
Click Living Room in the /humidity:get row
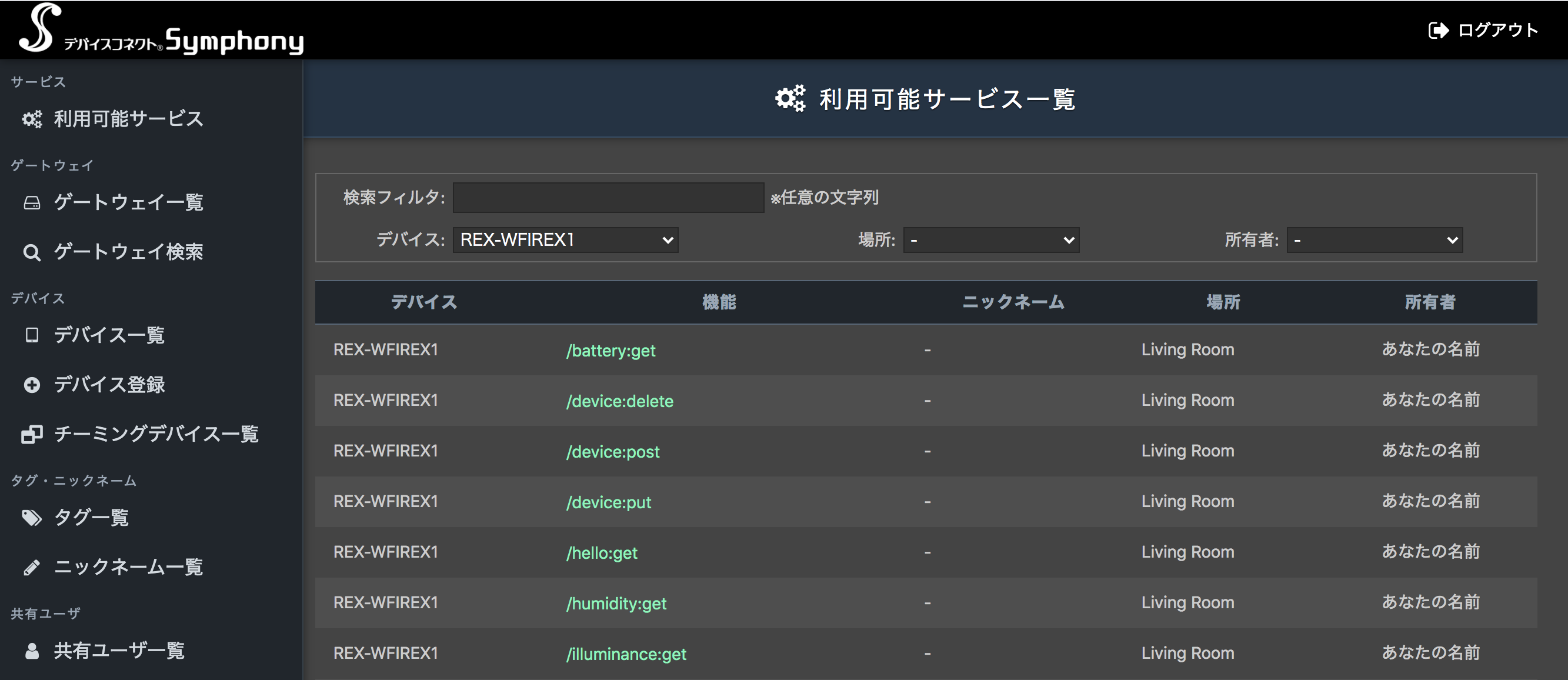click(x=1187, y=602)
